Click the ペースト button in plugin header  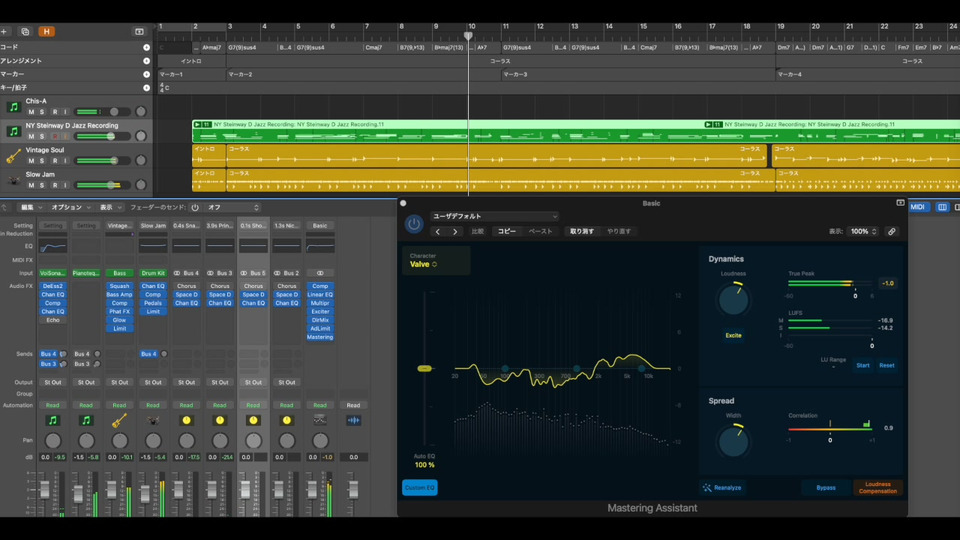tap(540, 231)
